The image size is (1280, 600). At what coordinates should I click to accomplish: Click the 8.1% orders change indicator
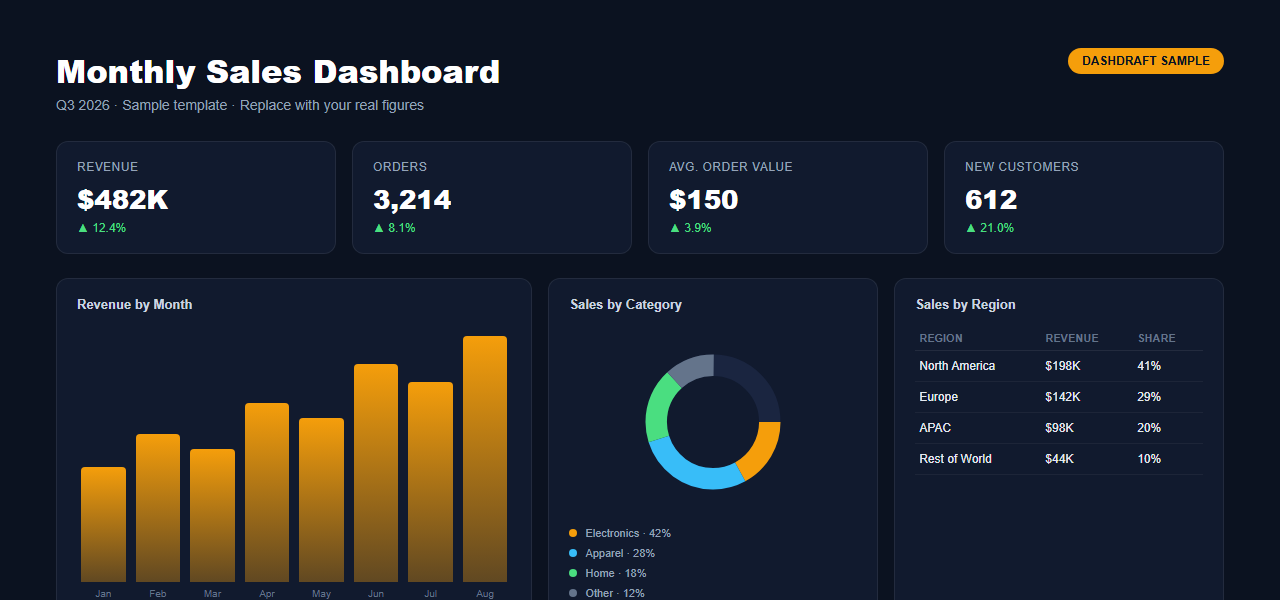[394, 228]
